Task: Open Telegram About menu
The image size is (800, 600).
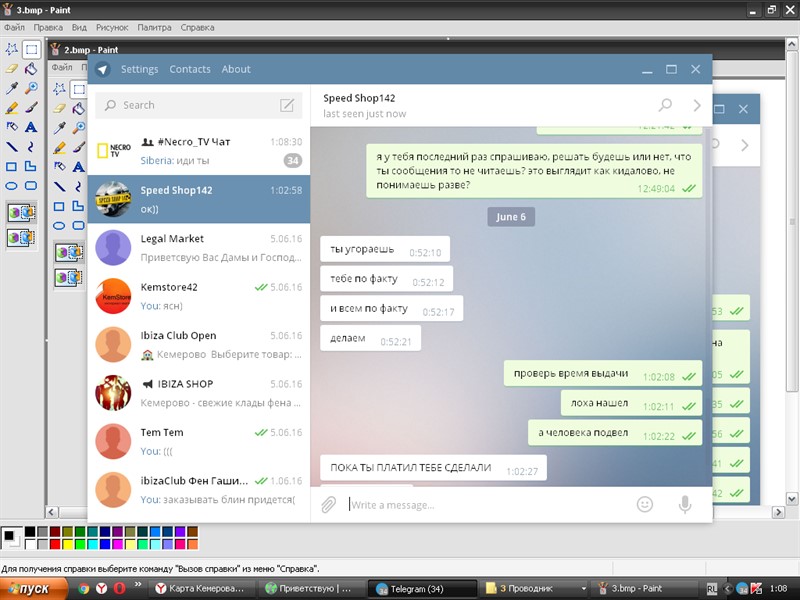Action: [236, 69]
